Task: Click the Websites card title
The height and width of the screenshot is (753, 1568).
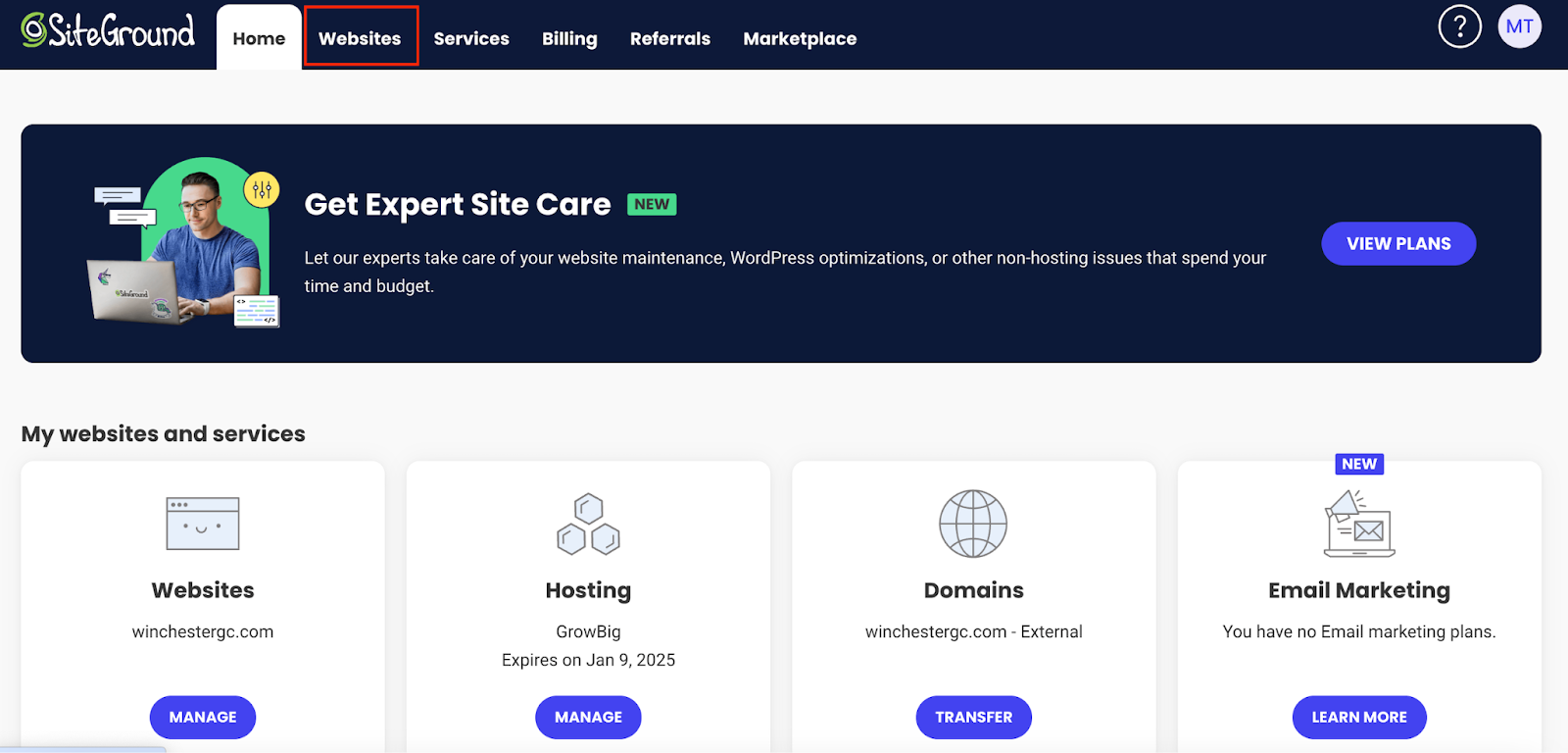Action: [x=203, y=590]
